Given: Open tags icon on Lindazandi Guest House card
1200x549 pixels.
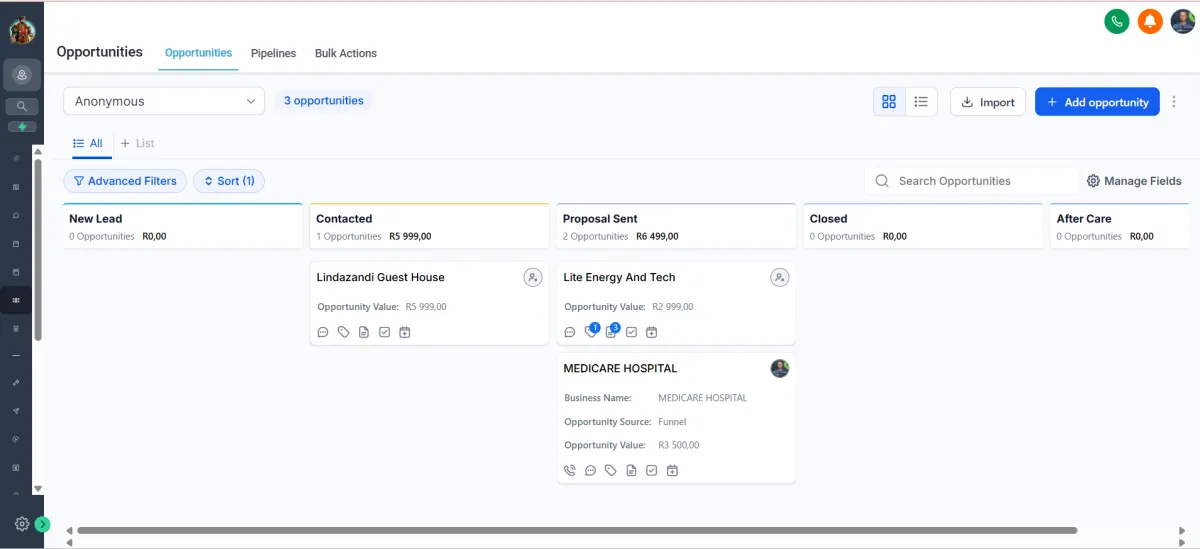Looking at the screenshot, I should click(343, 332).
